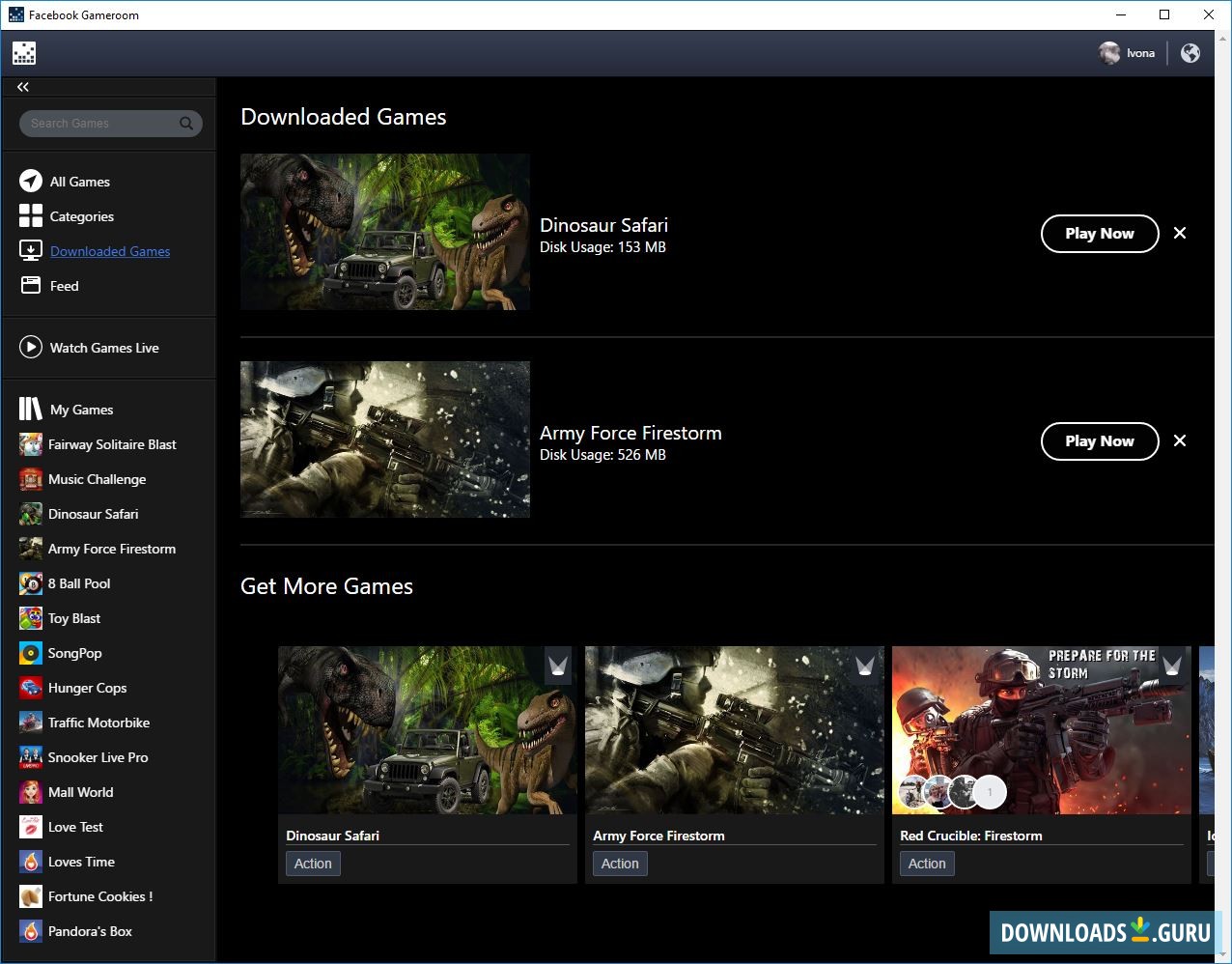Screen dimensions: 1232x964
Task: Open Fortune Cookies game icon
Action: tap(31, 896)
